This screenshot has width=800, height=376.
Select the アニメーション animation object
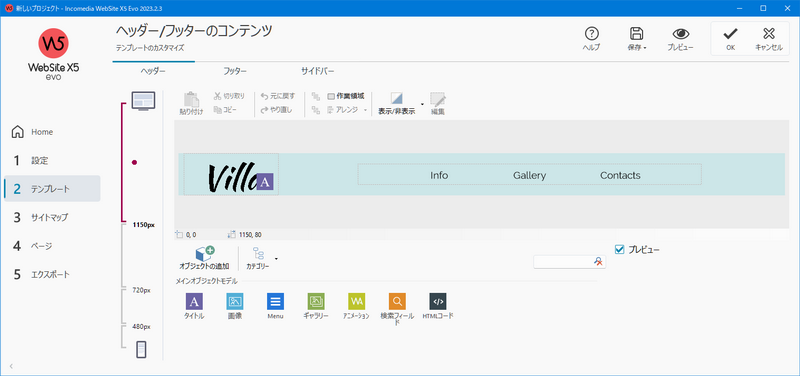[x=356, y=306]
